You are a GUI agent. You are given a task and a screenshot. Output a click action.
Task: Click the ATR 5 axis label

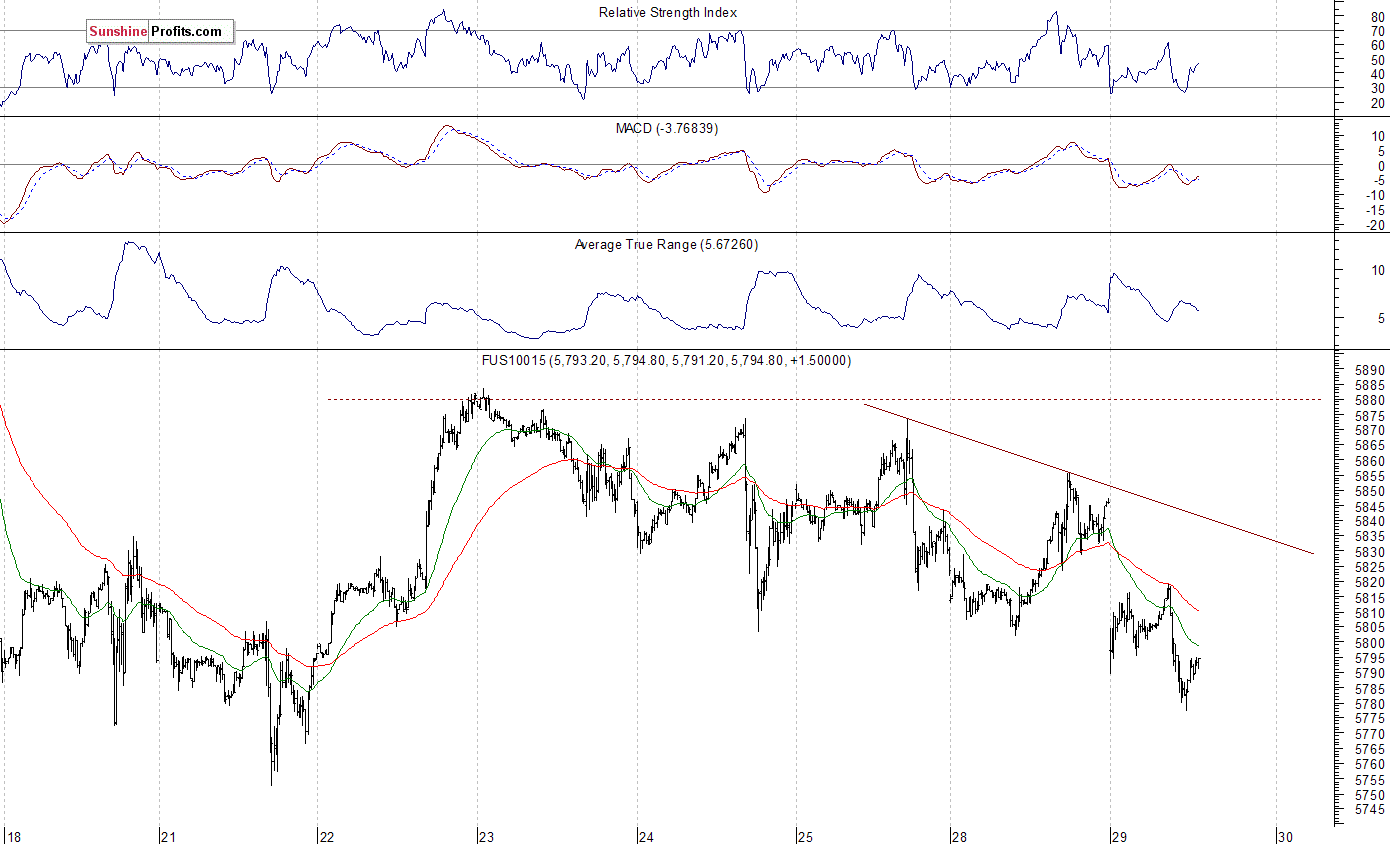tap(1380, 318)
